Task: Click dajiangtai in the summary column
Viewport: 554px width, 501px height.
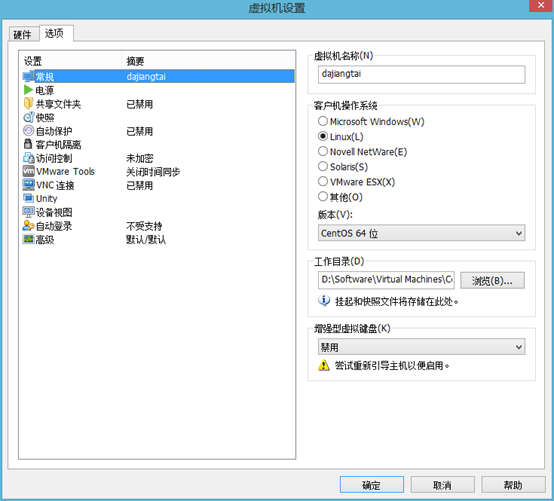Action: (146, 77)
